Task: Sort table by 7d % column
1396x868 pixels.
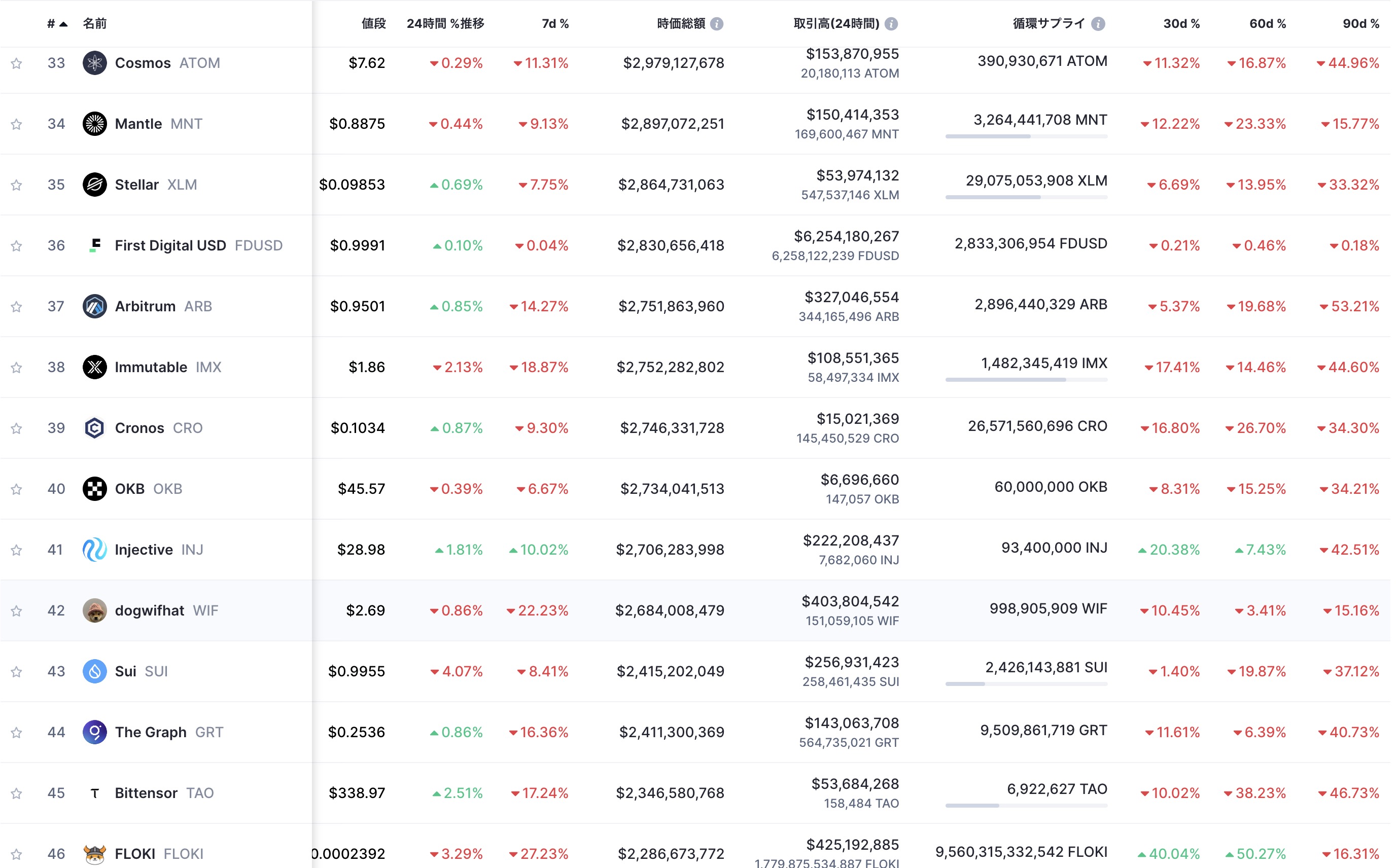Action: (x=555, y=23)
